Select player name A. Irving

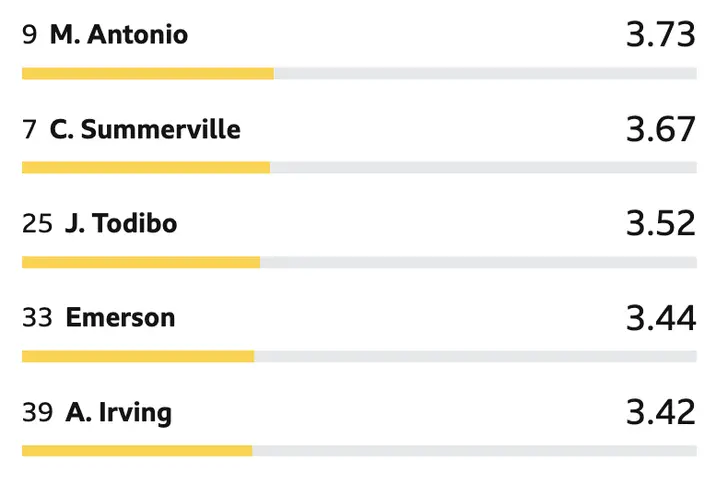[119, 413]
